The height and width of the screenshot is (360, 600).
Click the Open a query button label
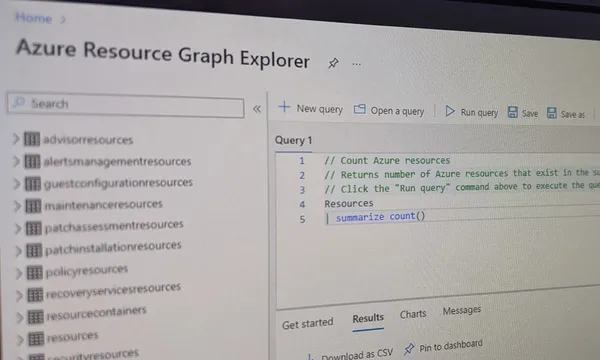point(397,111)
